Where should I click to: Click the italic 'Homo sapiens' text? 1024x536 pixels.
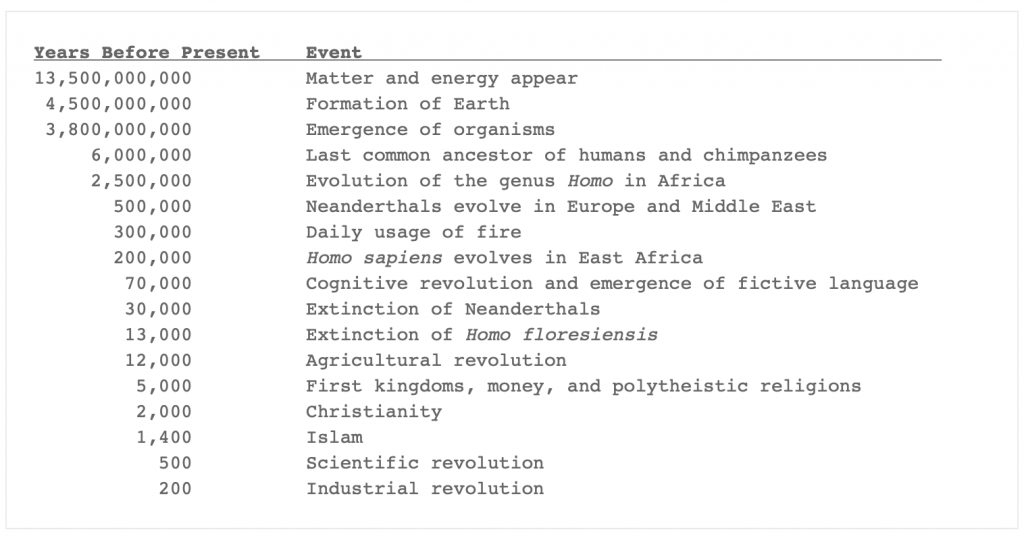[374, 258]
